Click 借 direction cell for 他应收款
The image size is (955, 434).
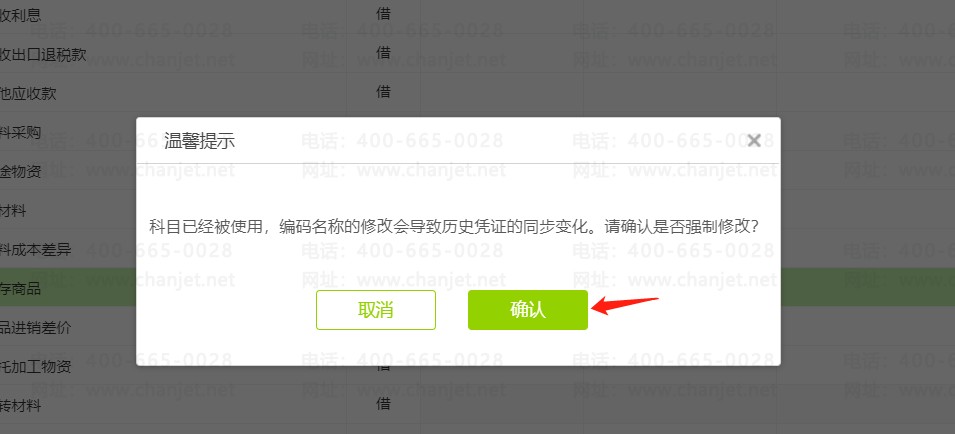click(383, 92)
